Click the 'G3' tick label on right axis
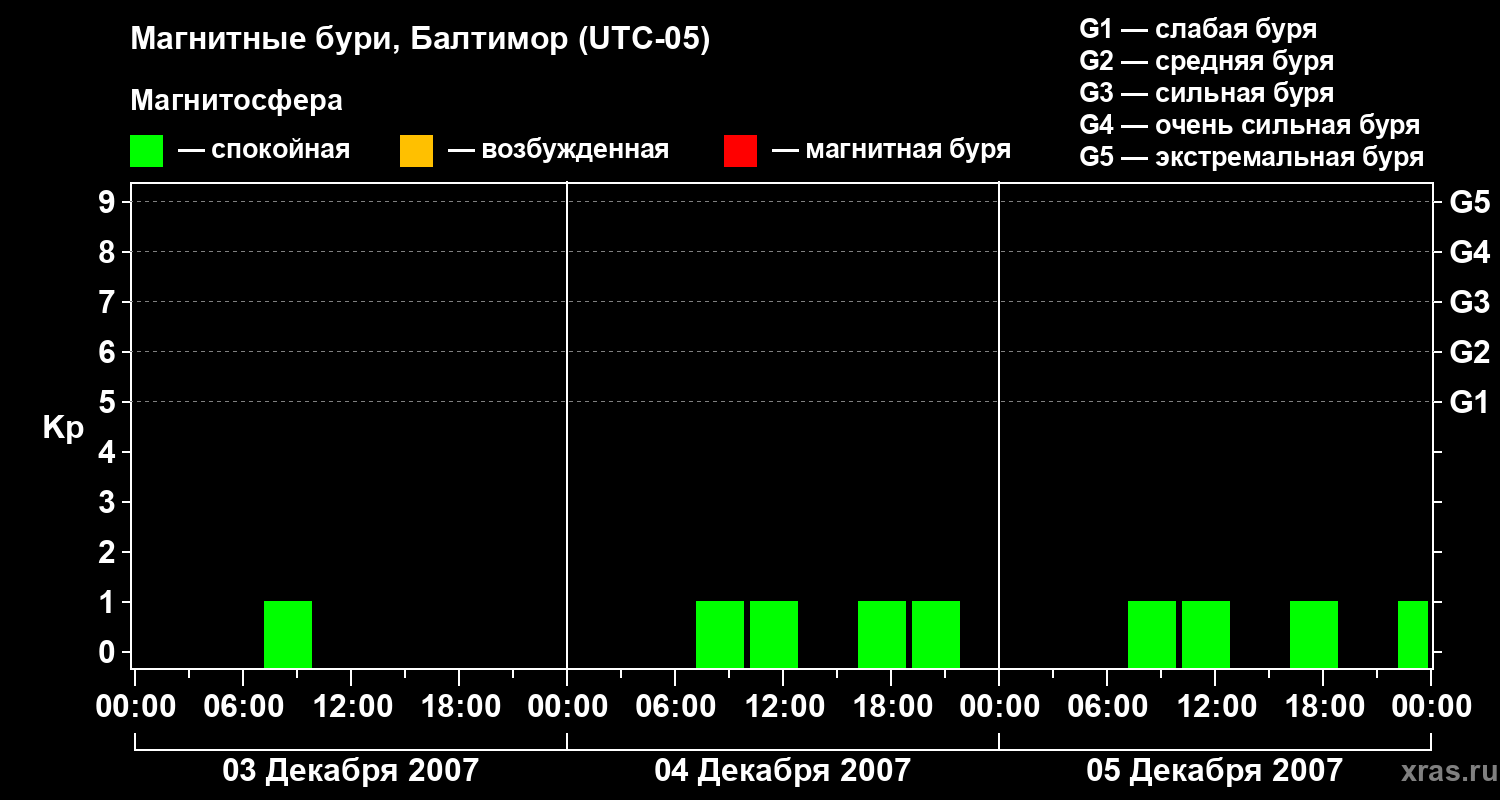The height and width of the screenshot is (800, 1500). [x=1470, y=303]
